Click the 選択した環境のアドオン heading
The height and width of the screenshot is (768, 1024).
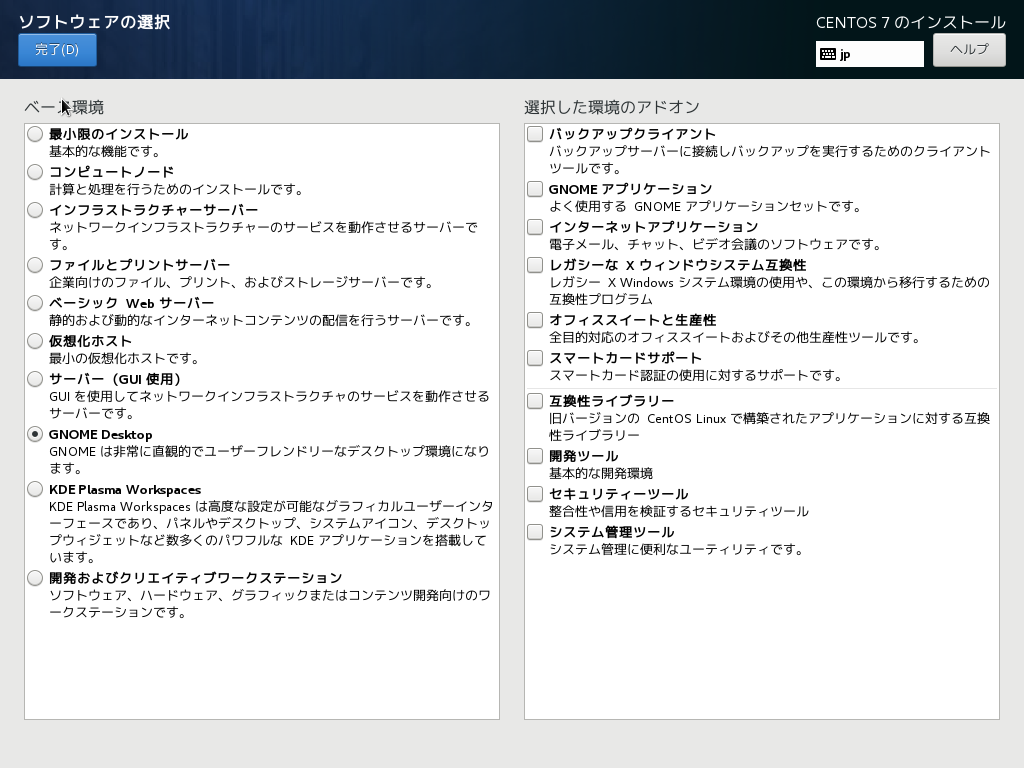point(612,107)
